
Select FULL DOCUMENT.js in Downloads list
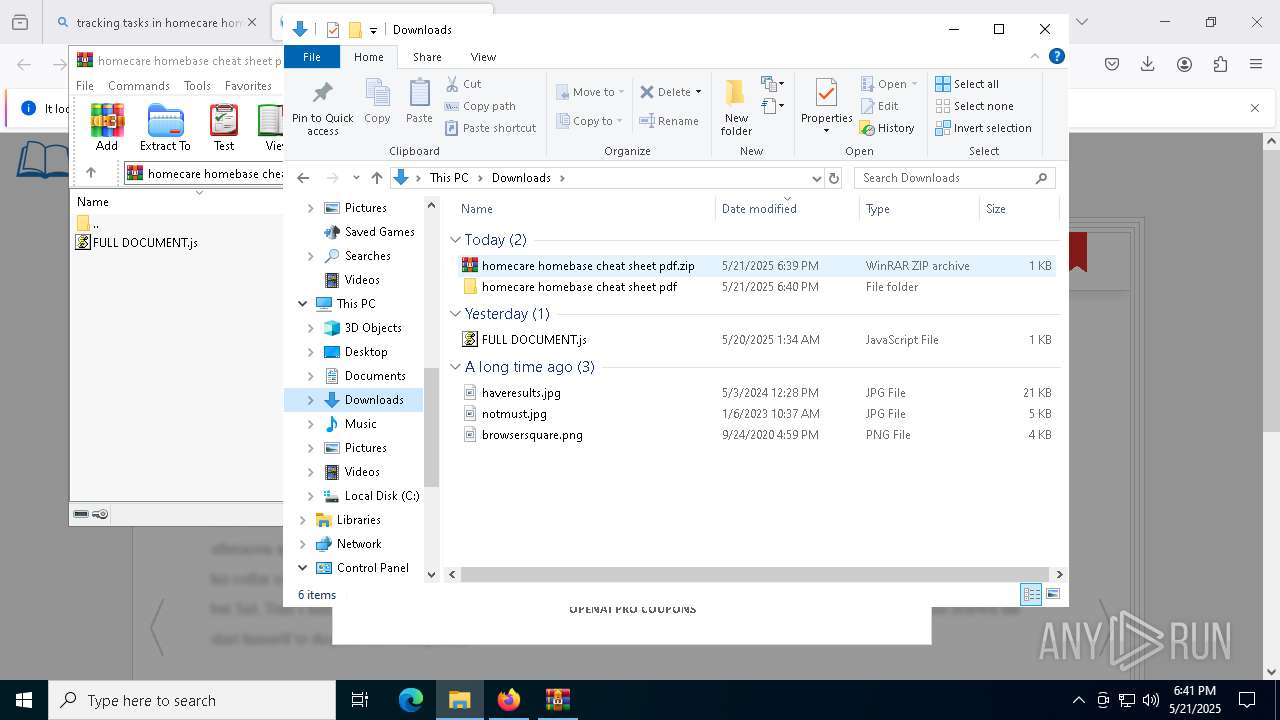[x=756, y=340]
